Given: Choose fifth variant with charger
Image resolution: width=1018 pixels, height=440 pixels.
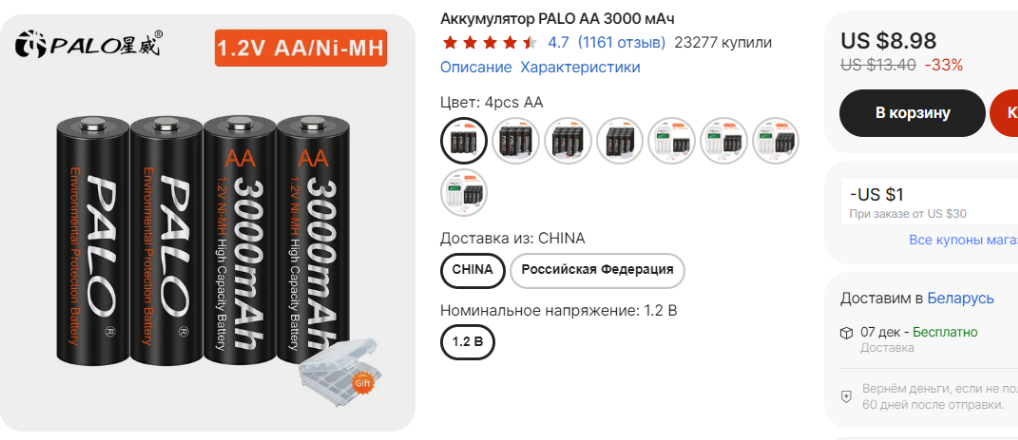Looking at the screenshot, I should [672, 141].
